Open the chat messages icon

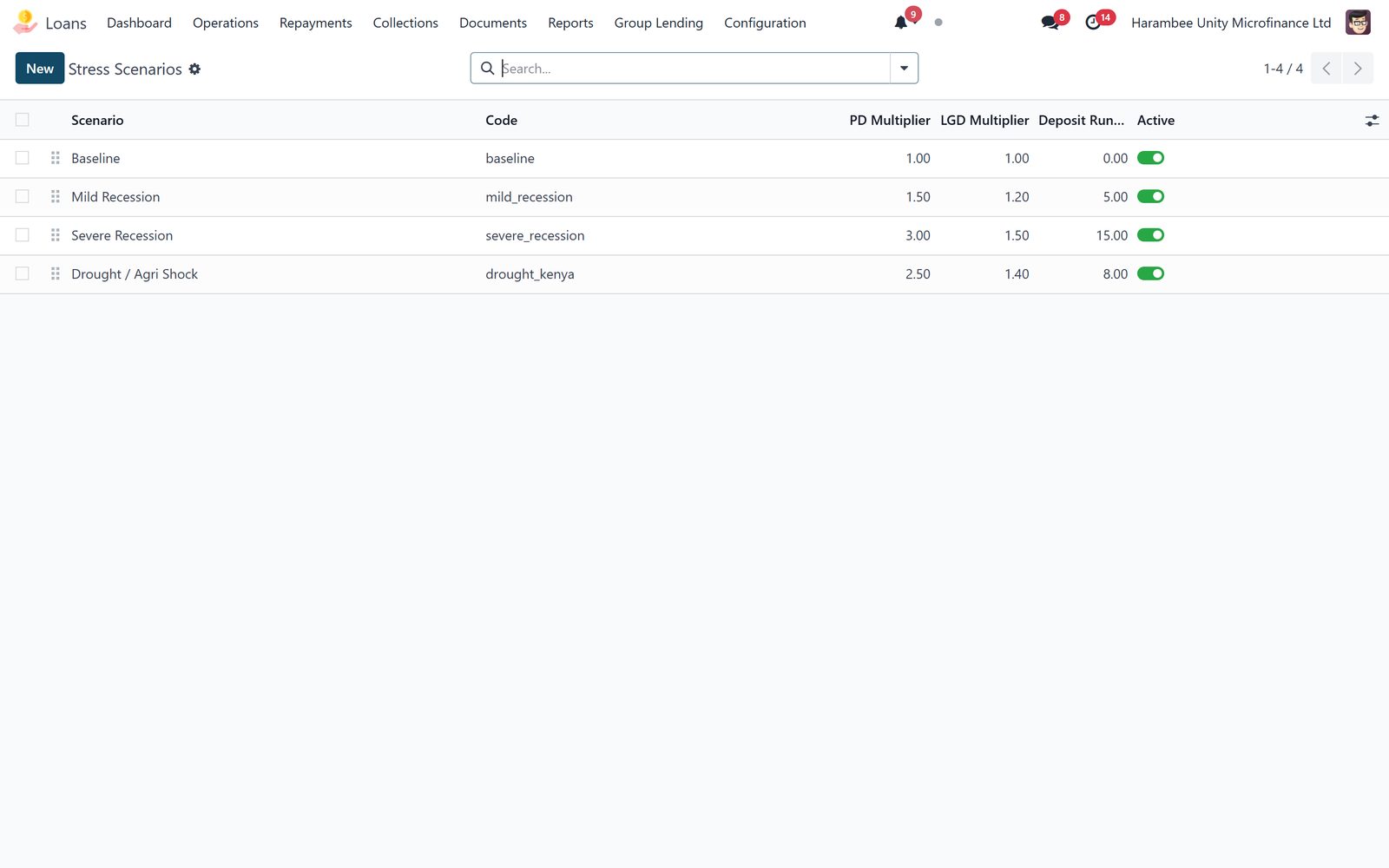(1050, 23)
